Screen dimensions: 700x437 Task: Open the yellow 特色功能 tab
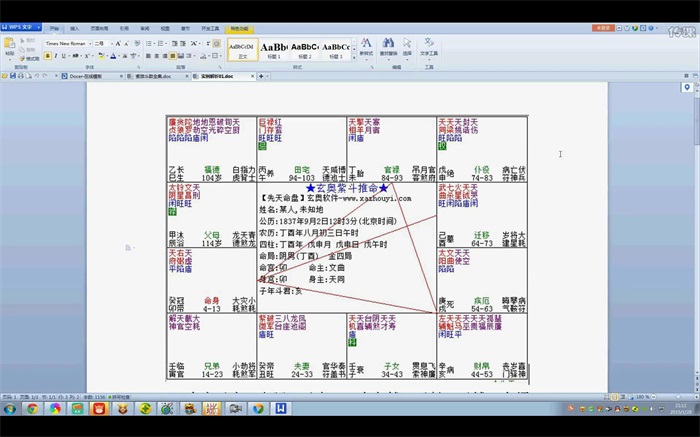click(239, 29)
